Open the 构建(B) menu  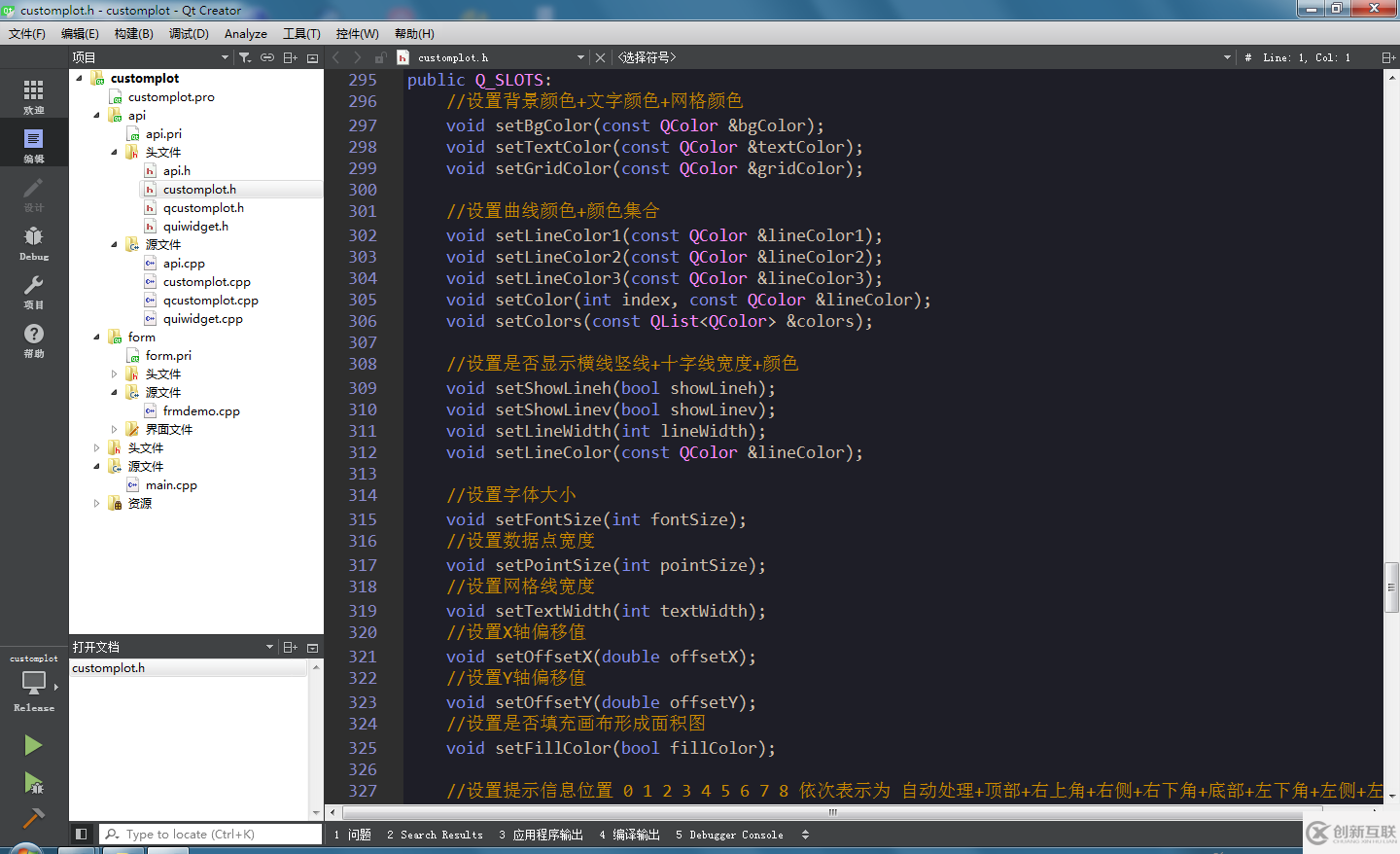pyautogui.click(x=133, y=33)
